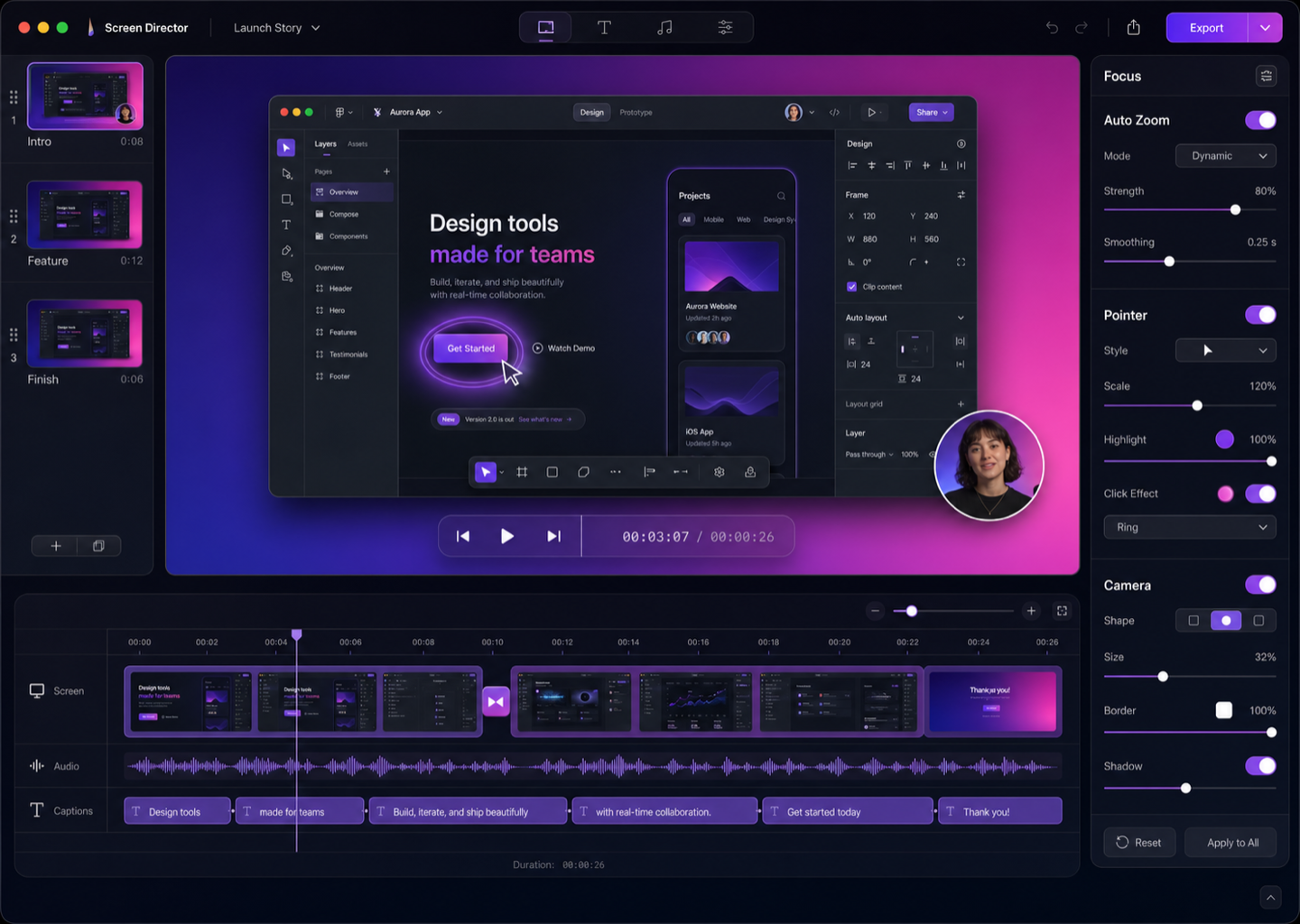This screenshot has width=1300, height=924.
Task: Select the Audio track waveform icon
Action: pos(37,765)
